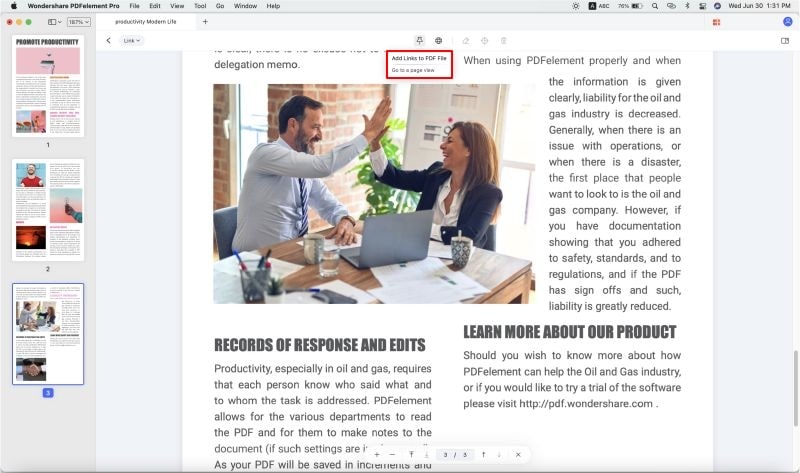Click the battery status indicator

click(x=631, y=6)
